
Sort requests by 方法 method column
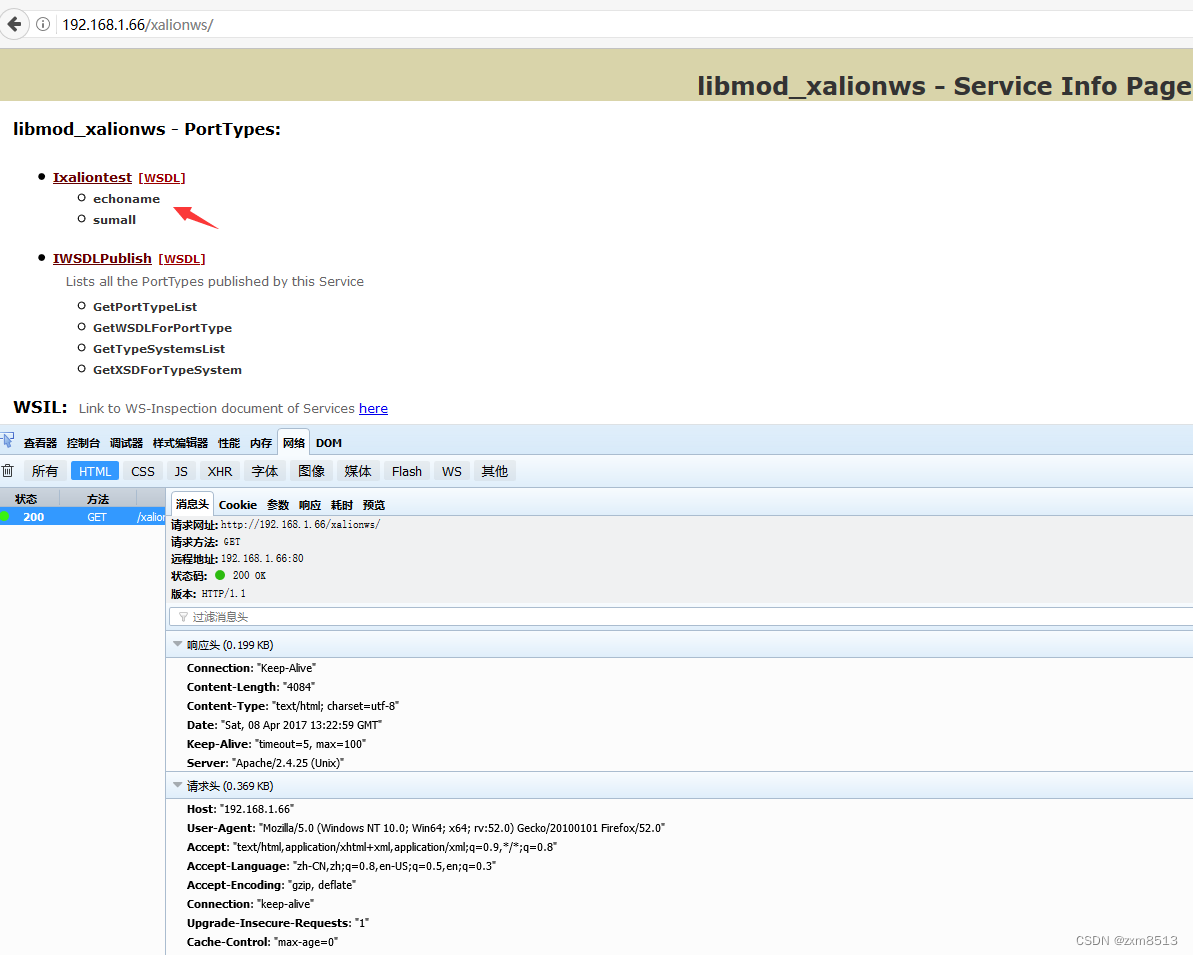click(98, 498)
